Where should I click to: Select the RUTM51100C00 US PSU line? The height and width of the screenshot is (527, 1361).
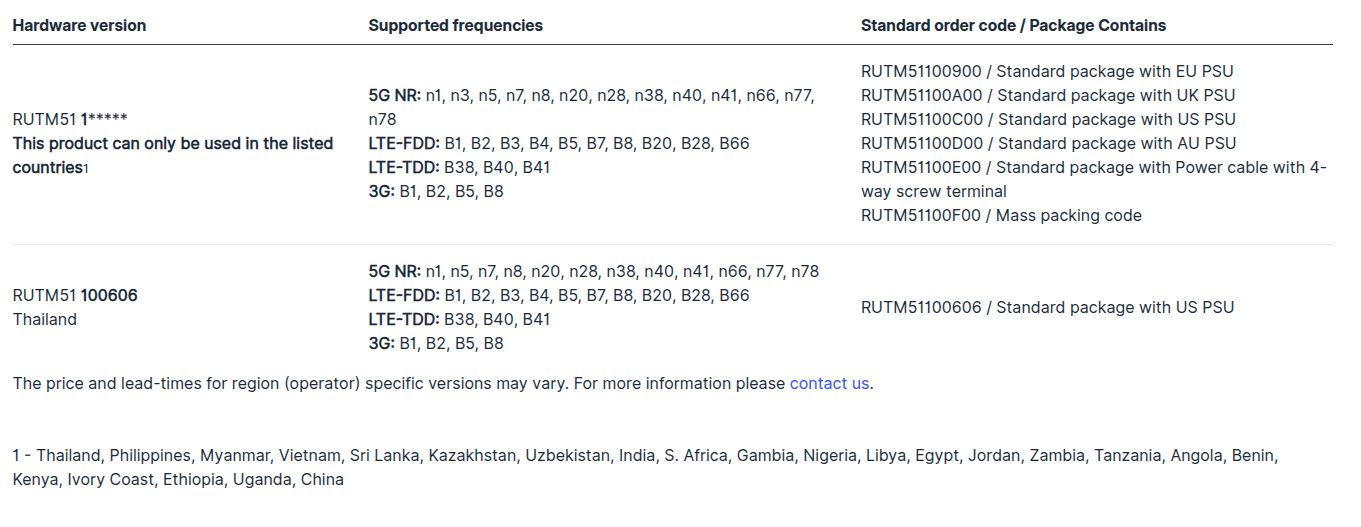point(1047,119)
